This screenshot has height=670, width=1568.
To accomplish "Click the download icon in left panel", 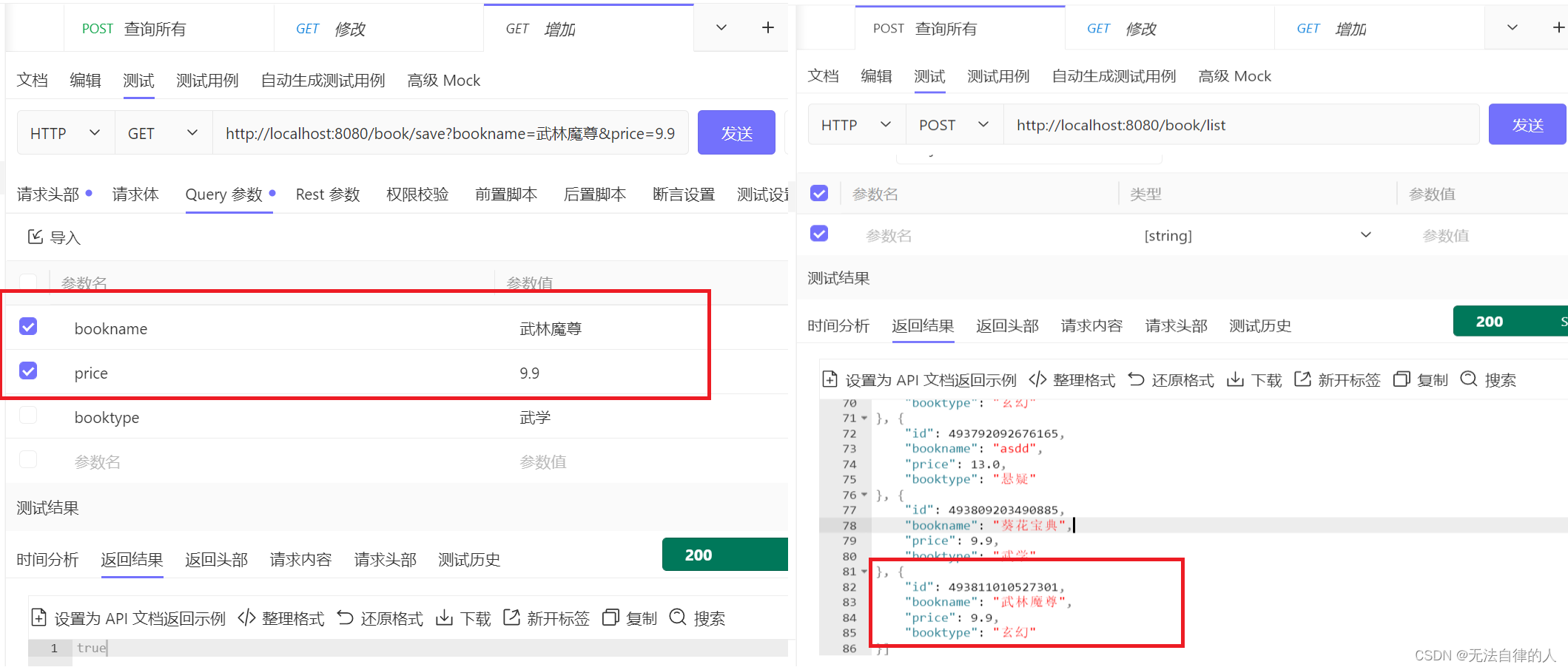I will pyautogui.click(x=444, y=617).
